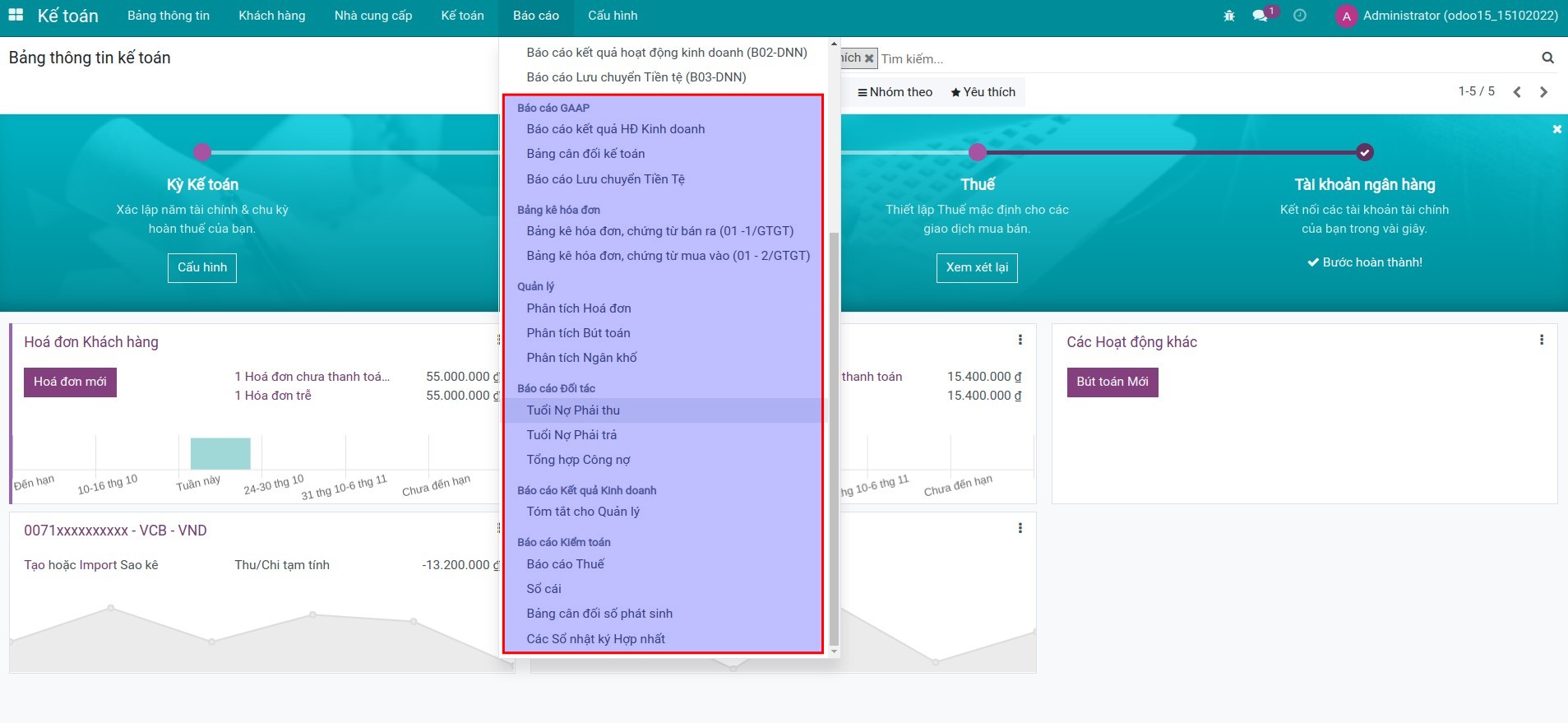Click the debug bug icon in navbar
The height and width of the screenshot is (723, 1568).
[1229, 16]
